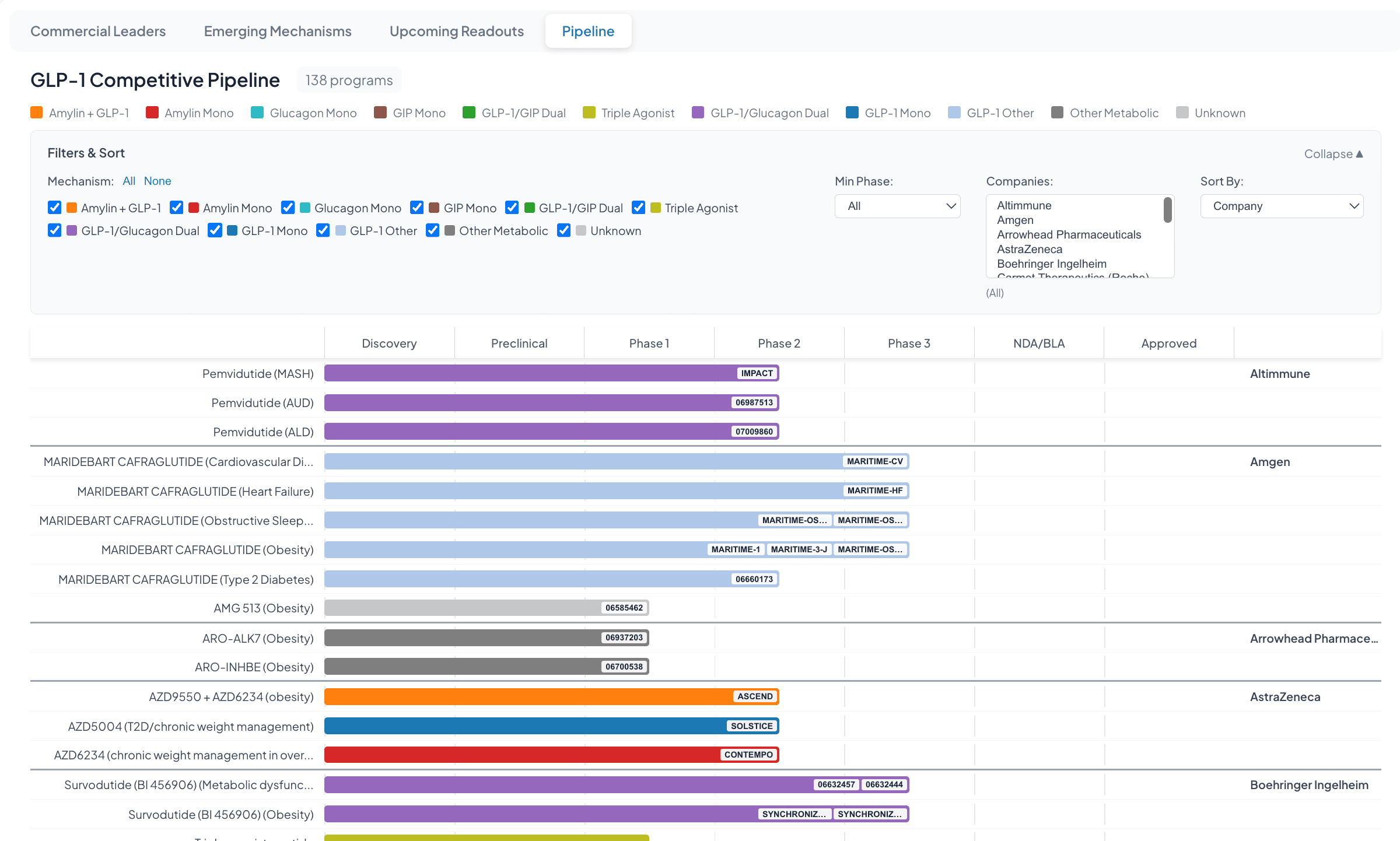This screenshot has width=1400, height=841.
Task: Switch to the Commercial Leaders tab
Action: click(x=98, y=31)
